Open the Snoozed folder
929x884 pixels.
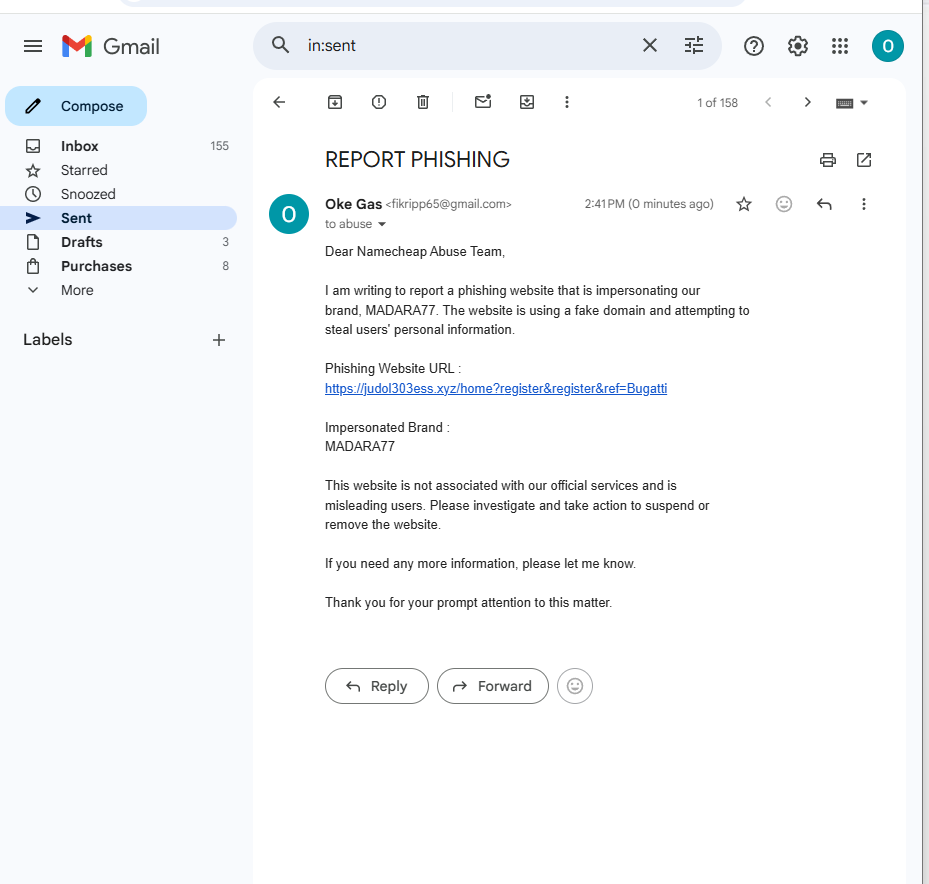[118, 194]
